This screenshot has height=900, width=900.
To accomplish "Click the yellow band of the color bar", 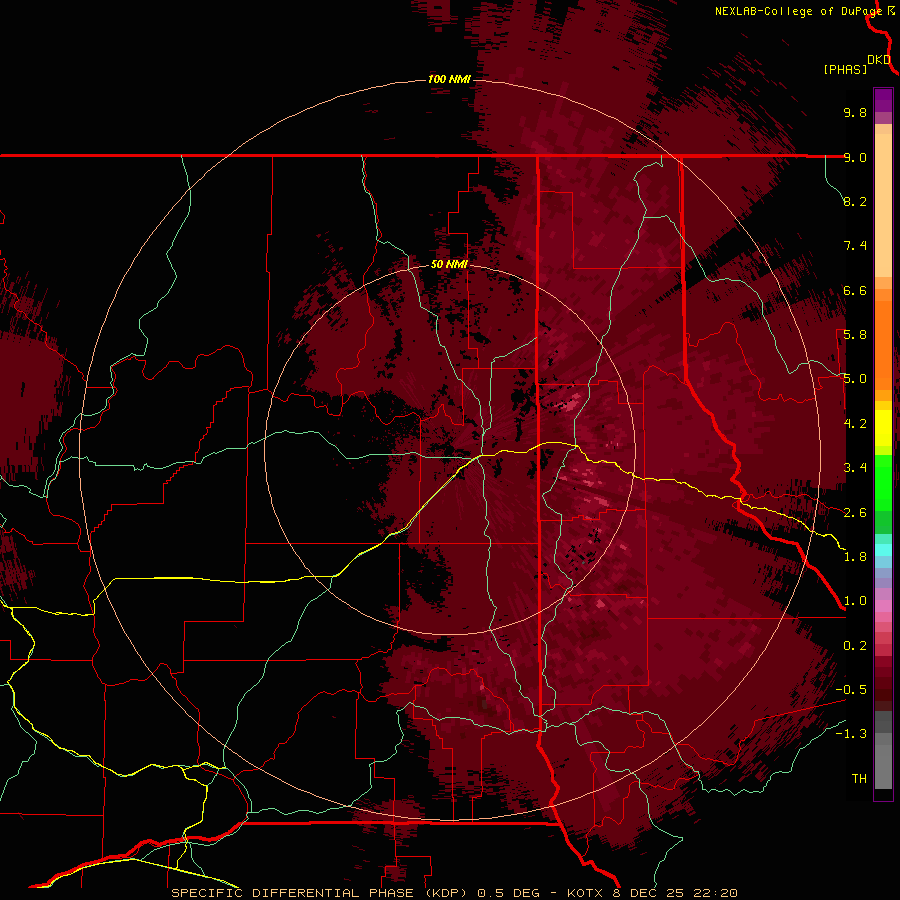I will point(883,428).
